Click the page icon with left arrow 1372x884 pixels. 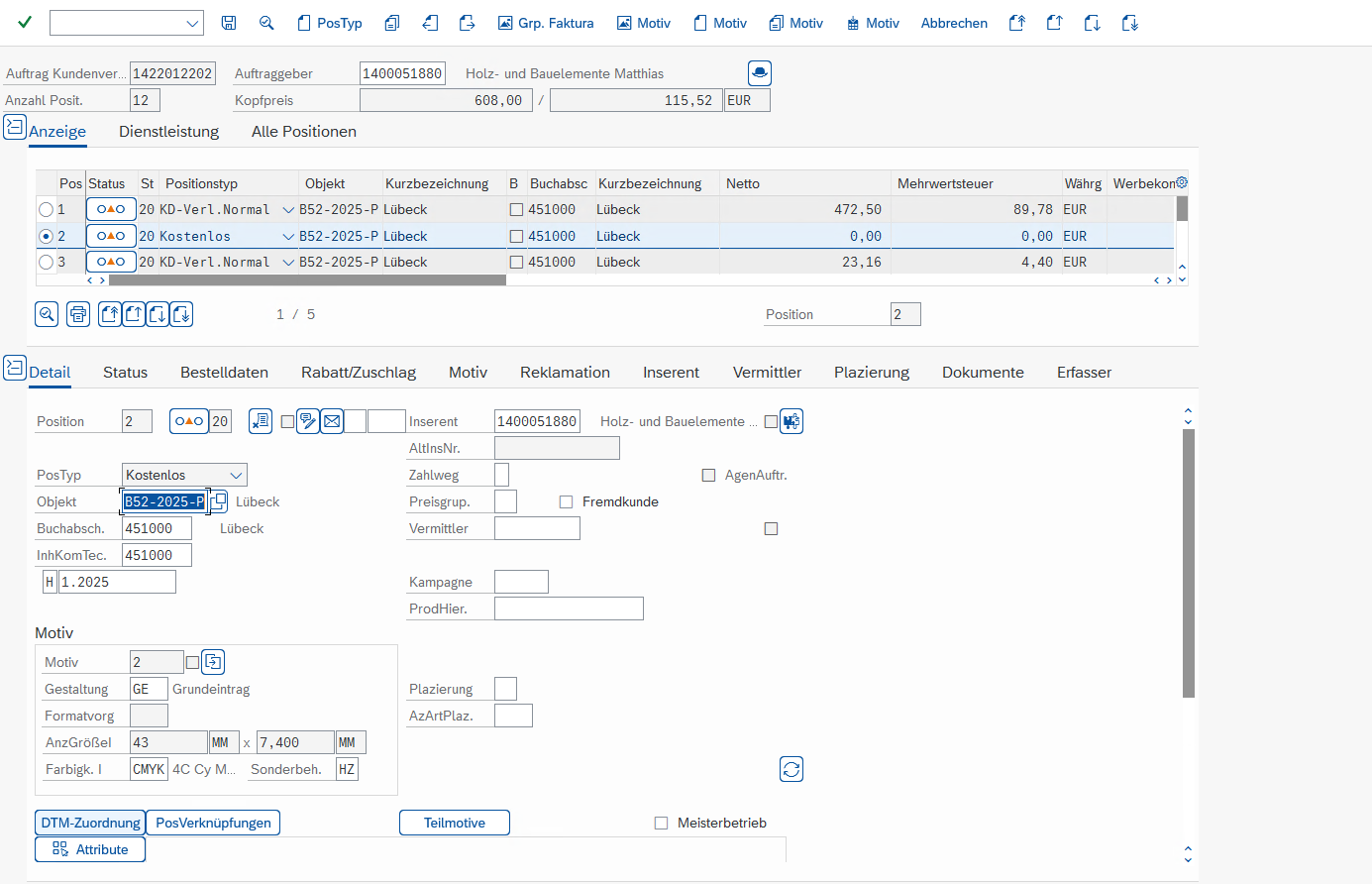pos(430,23)
